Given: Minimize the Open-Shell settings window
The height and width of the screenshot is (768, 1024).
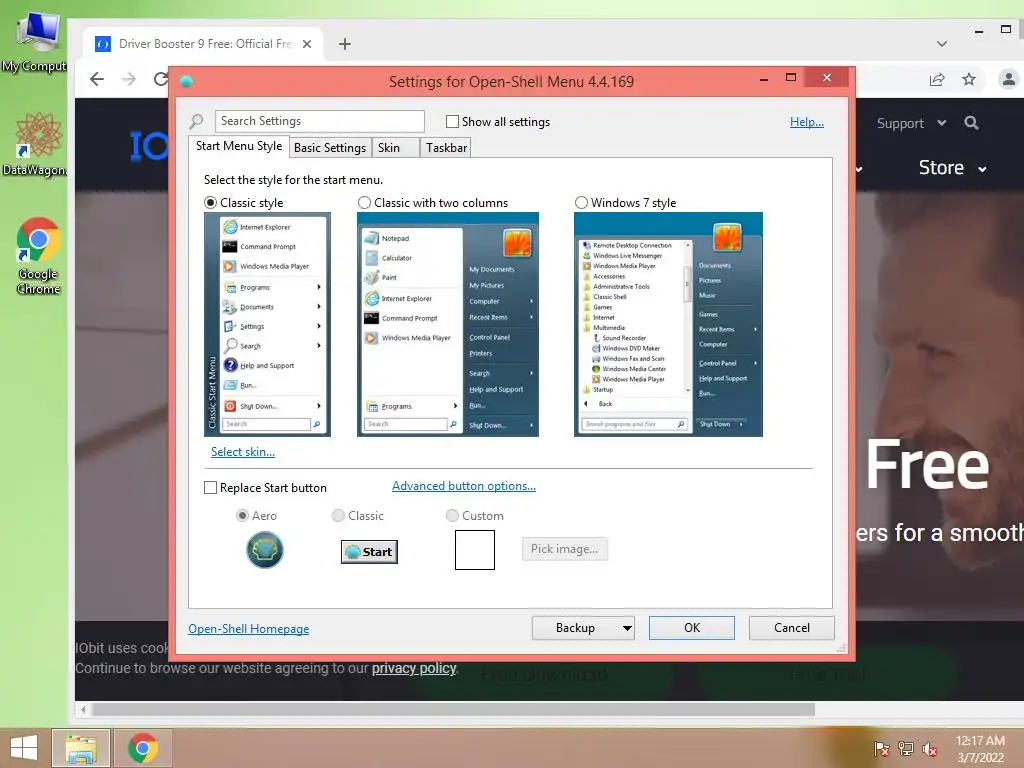Looking at the screenshot, I should pos(763,79).
